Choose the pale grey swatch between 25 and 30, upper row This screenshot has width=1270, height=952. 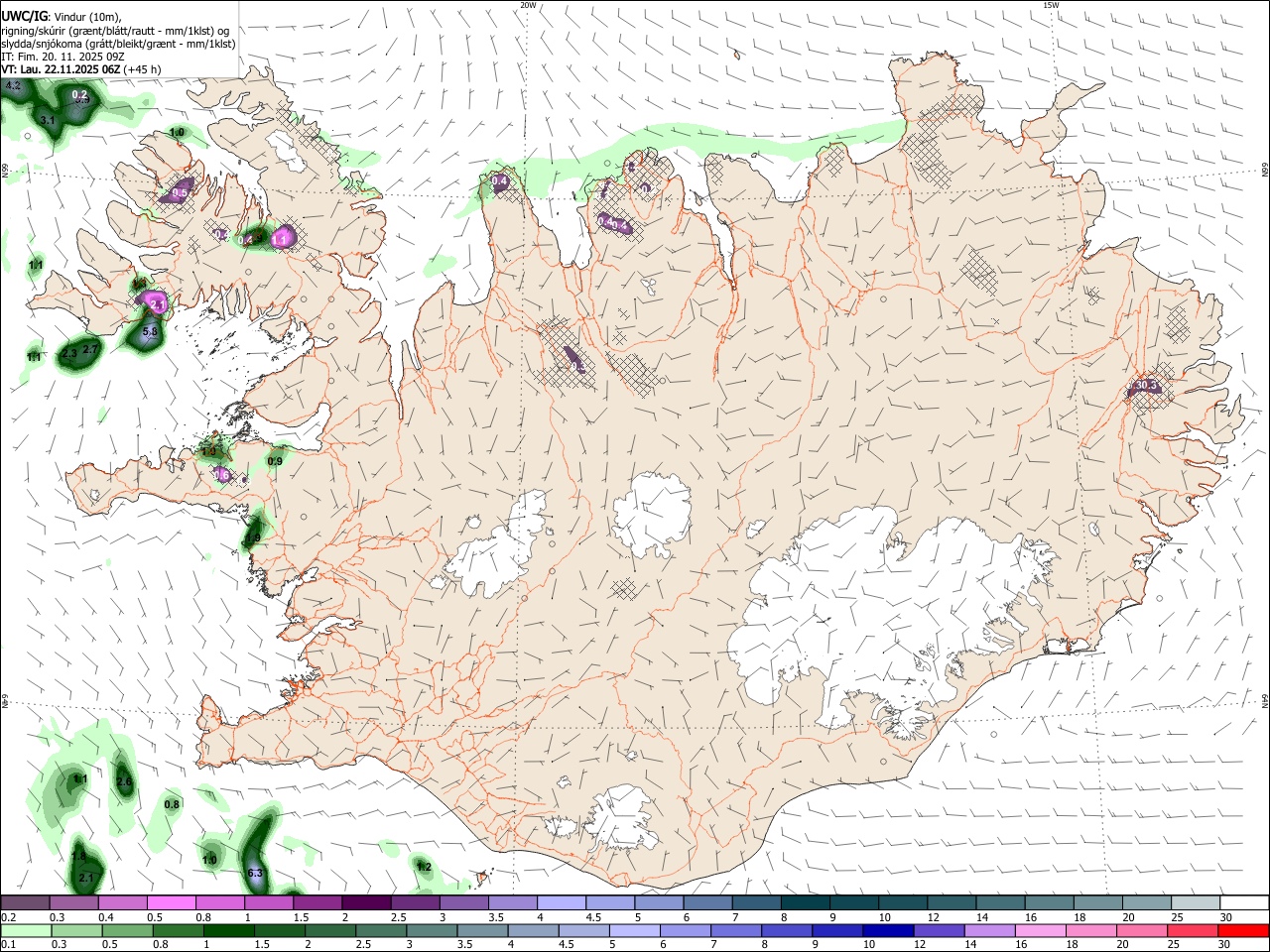(x=1197, y=902)
